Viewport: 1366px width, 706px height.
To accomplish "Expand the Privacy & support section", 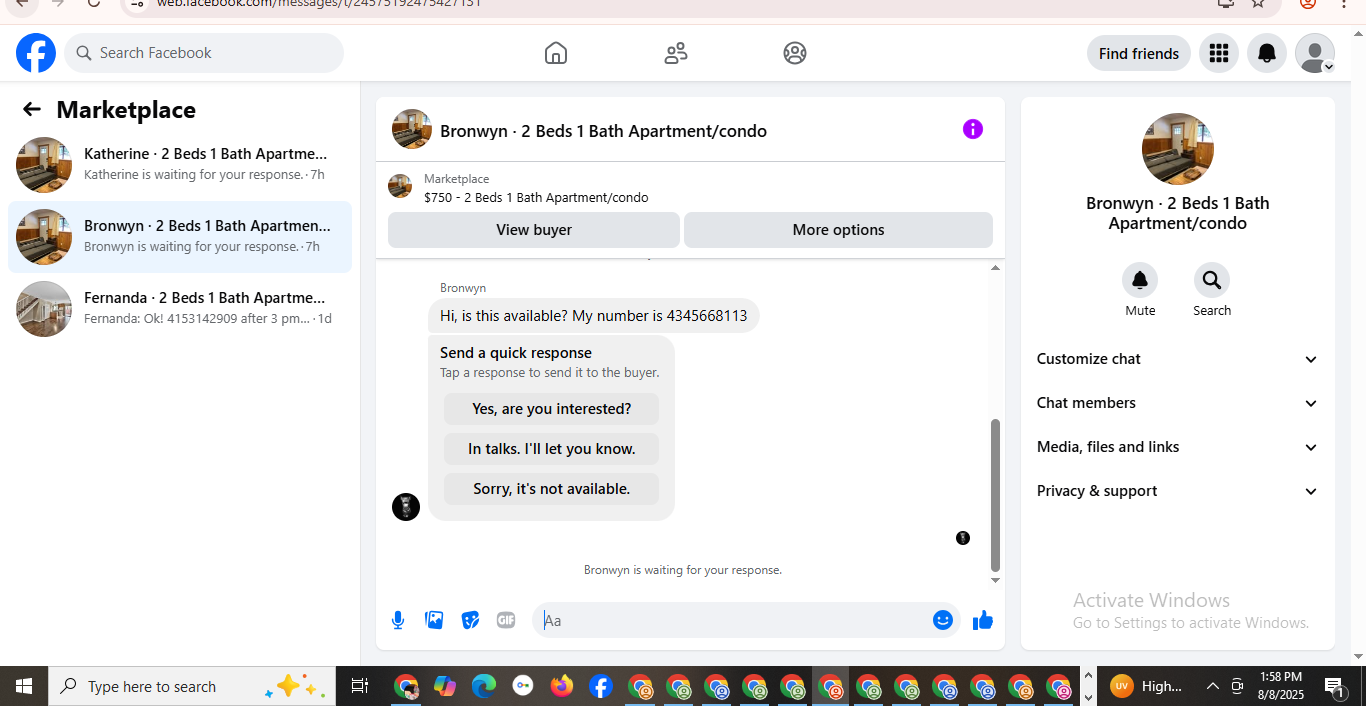I will tap(1178, 491).
